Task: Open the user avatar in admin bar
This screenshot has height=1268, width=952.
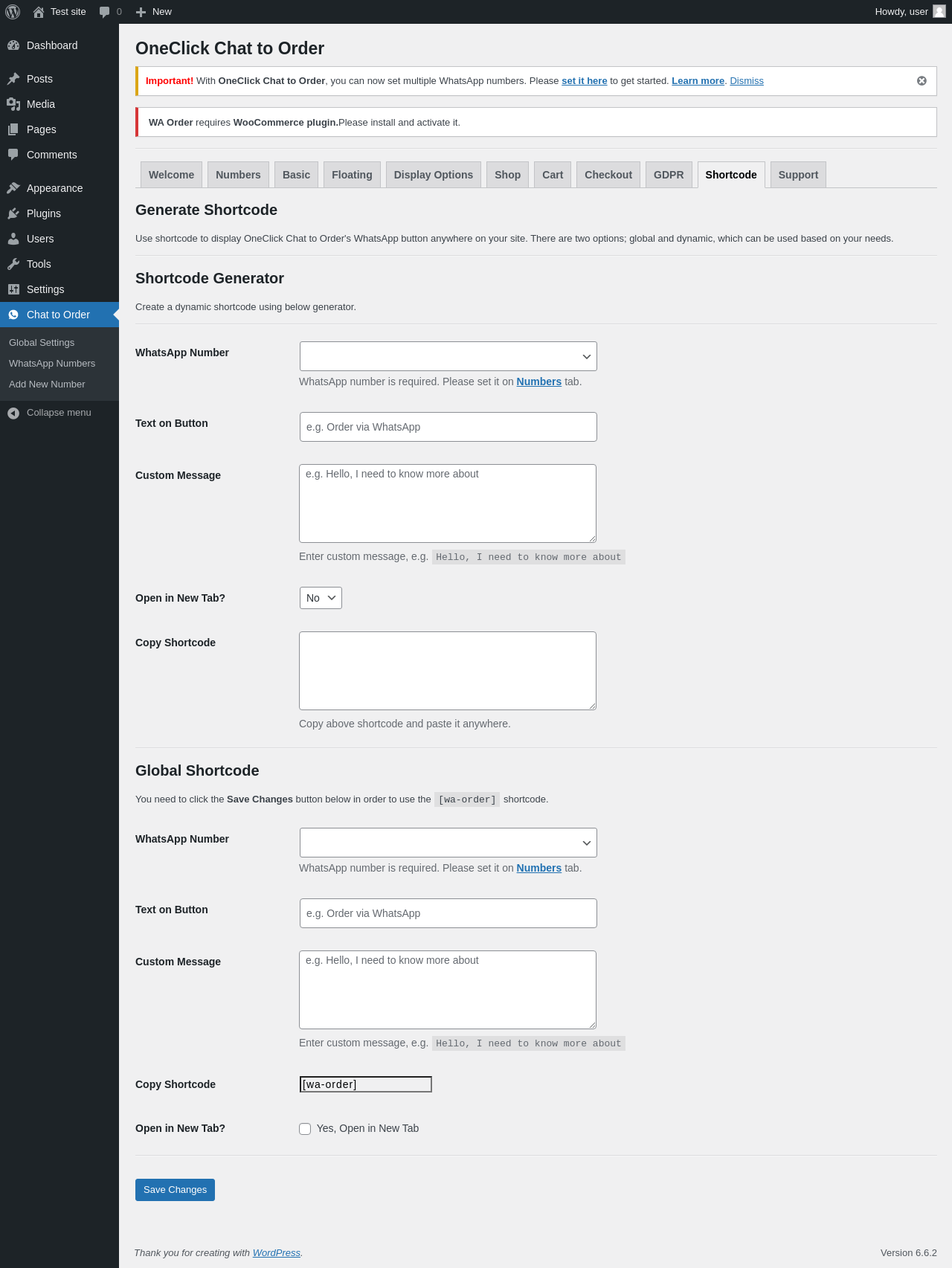Action: [x=939, y=12]
